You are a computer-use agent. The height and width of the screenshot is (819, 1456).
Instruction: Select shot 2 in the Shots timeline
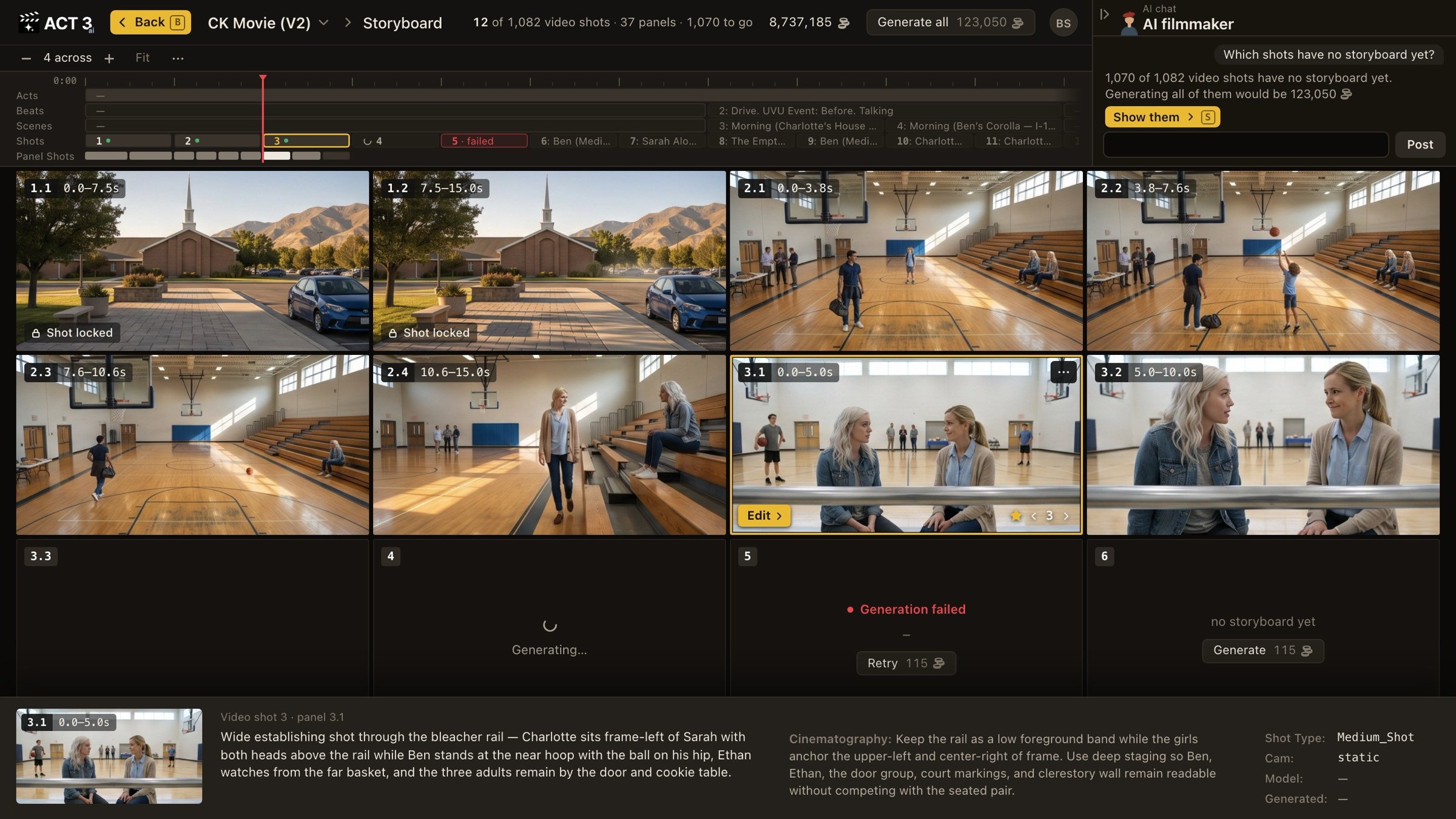tap(217, 141)
